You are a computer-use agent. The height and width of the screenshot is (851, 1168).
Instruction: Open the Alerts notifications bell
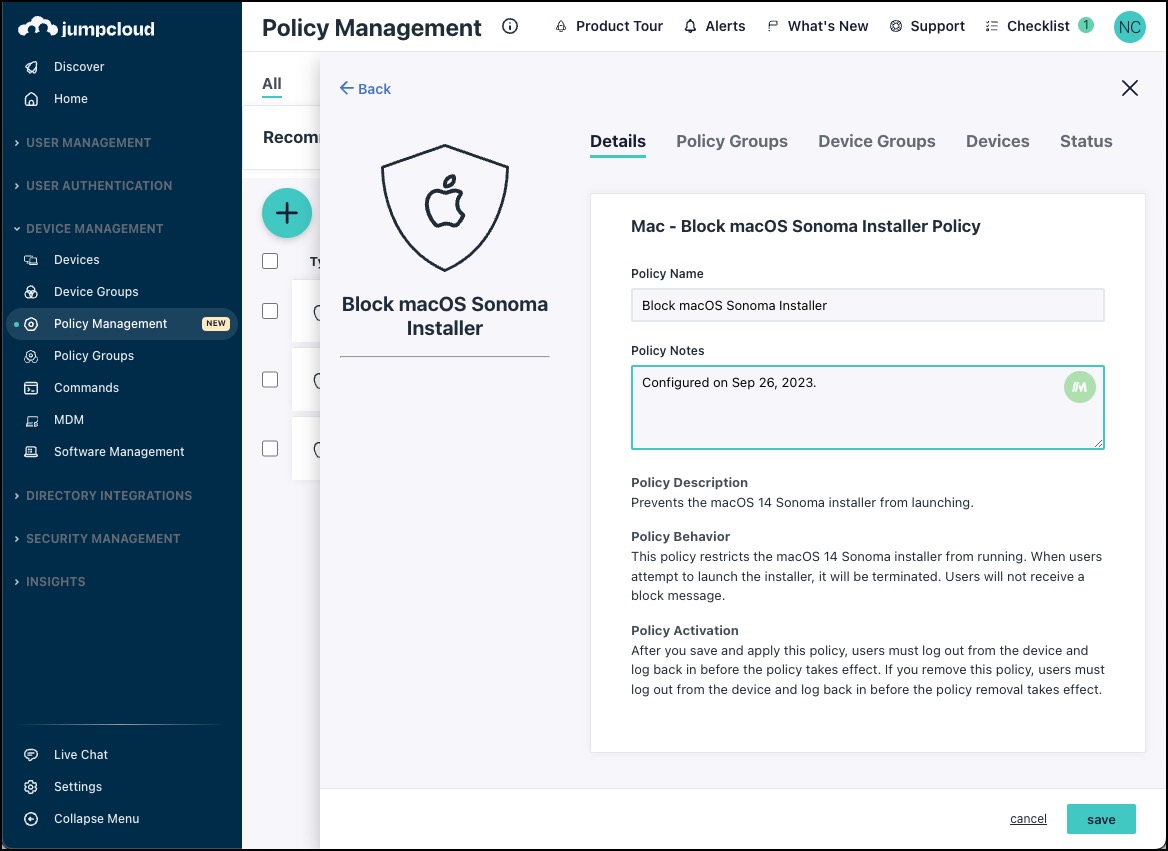(x=714, y=26)
